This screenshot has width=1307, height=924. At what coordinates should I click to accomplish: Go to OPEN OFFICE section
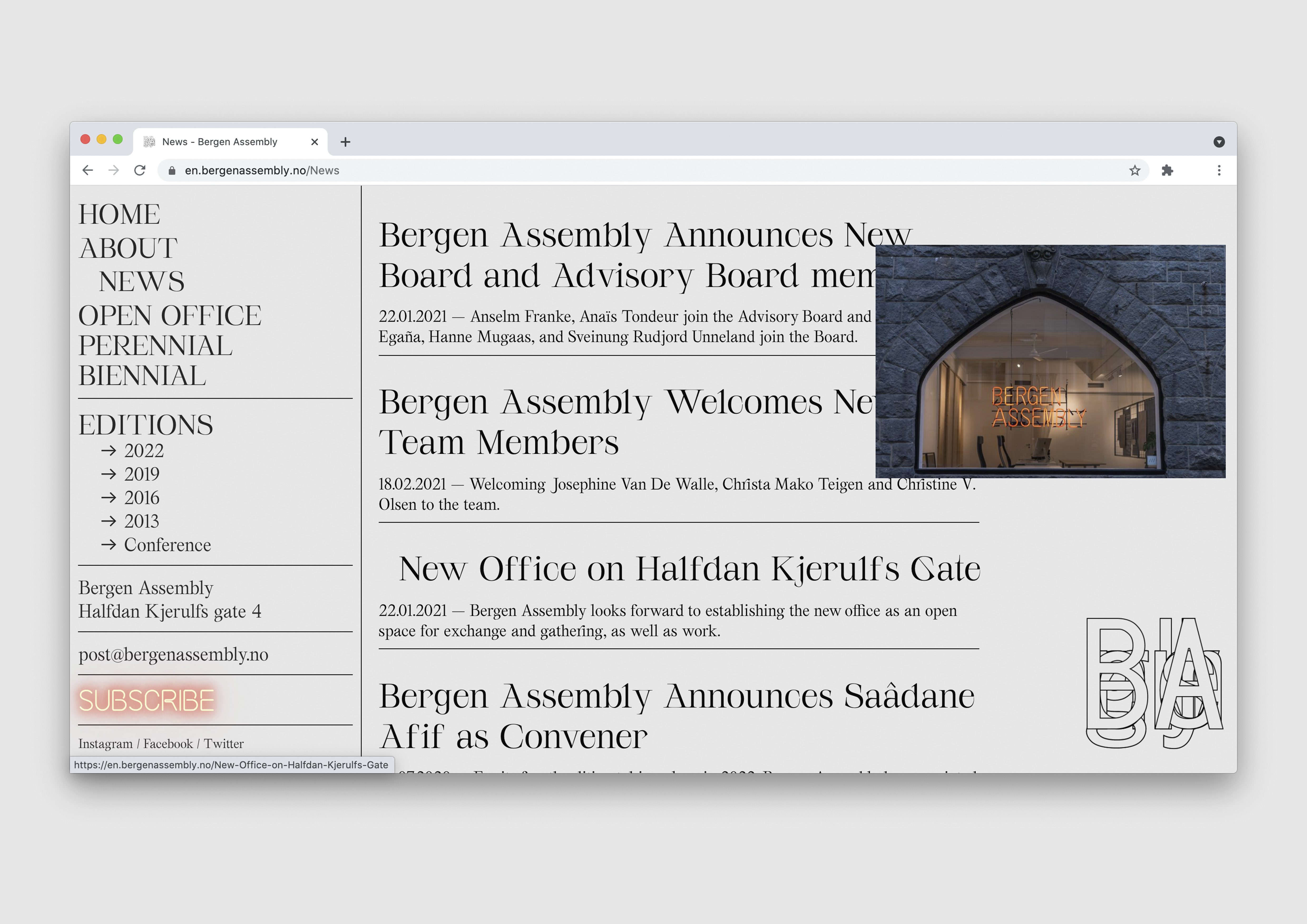click(170, 315)
